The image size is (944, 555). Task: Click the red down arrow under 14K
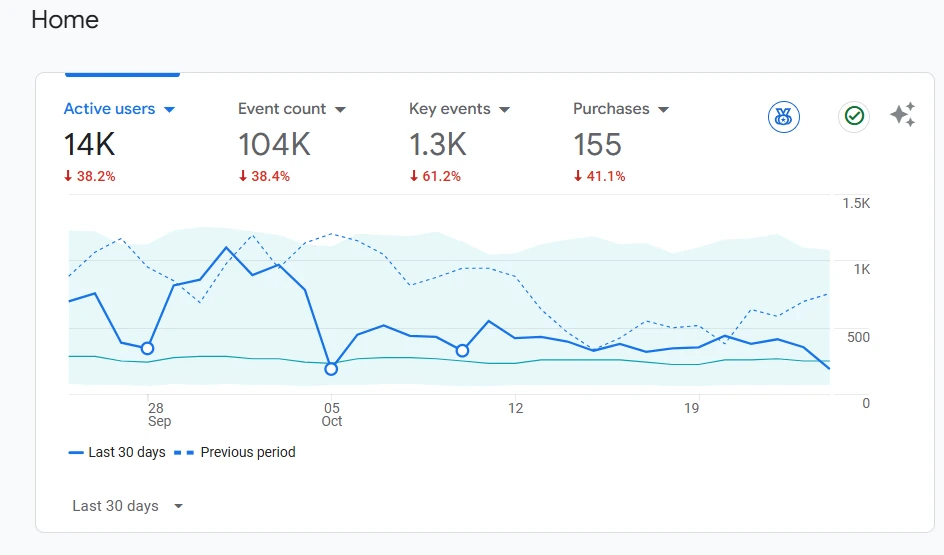click(x=68, y=177)
